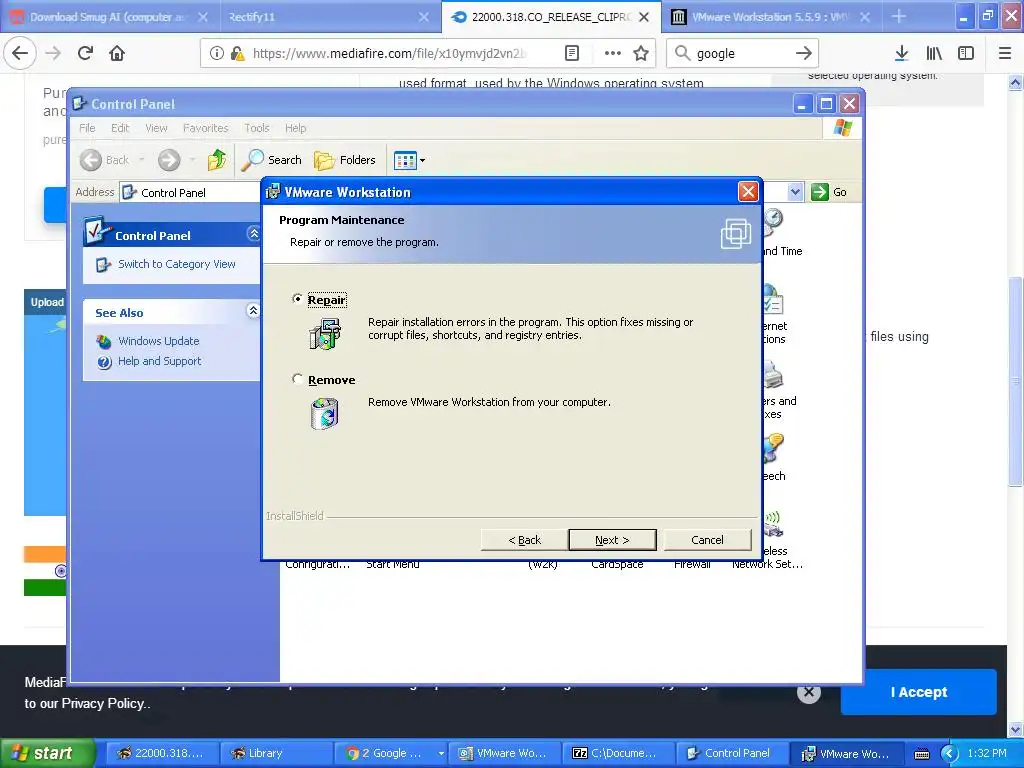The height and width of the screenshot is (768, 1024).
Task: Open Firefox hamburger menu
Action: point(1005,53)
